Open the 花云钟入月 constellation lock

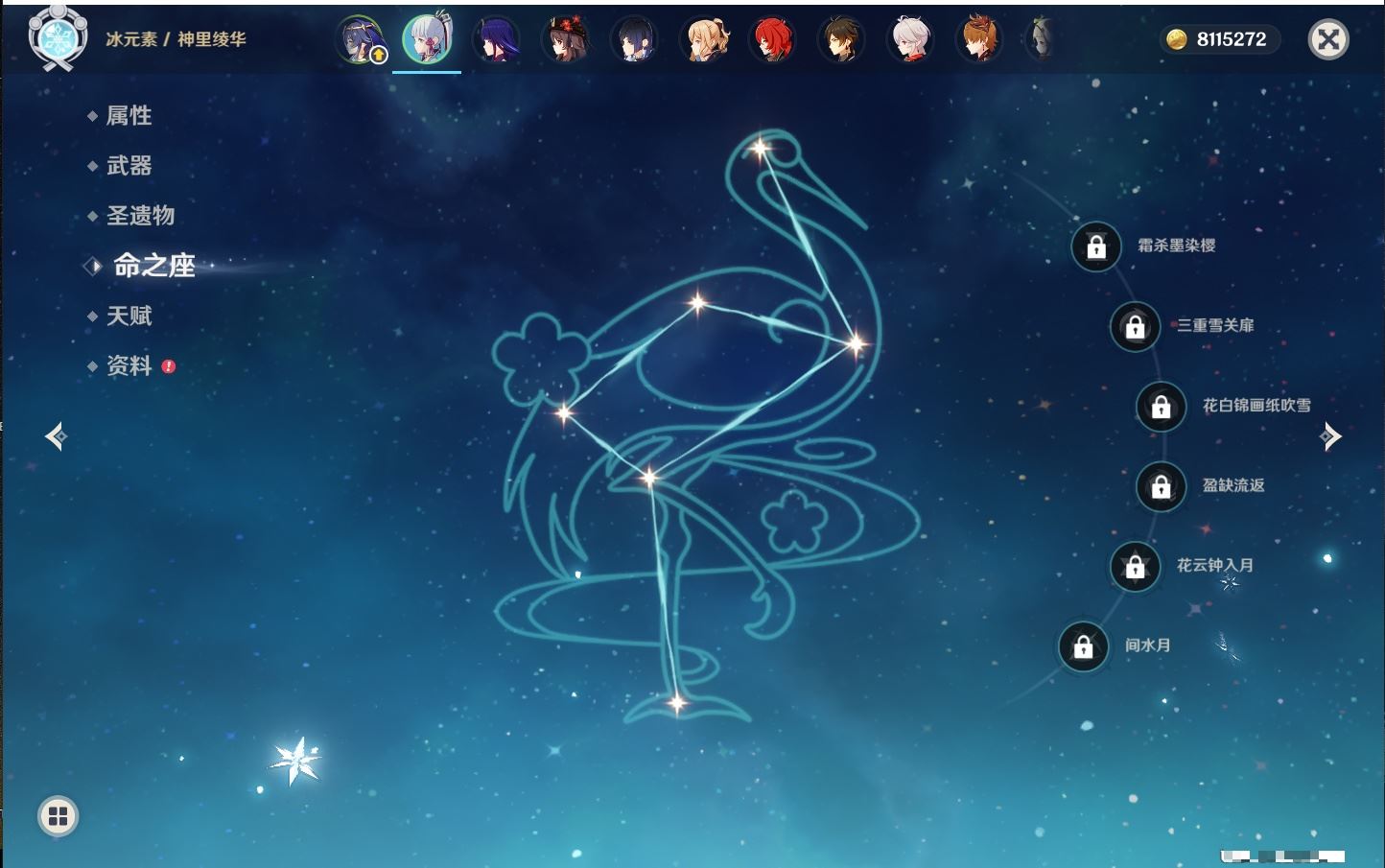(1135, 566)
